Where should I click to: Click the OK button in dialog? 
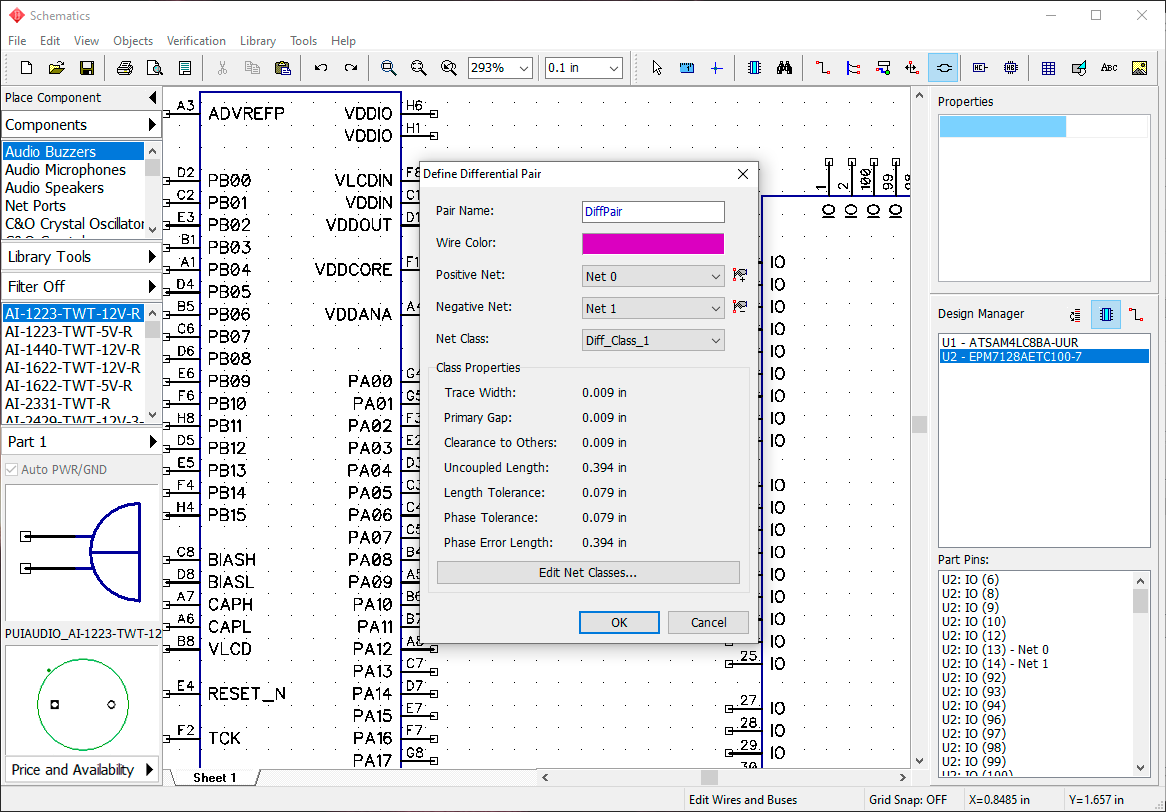[619, 622]
